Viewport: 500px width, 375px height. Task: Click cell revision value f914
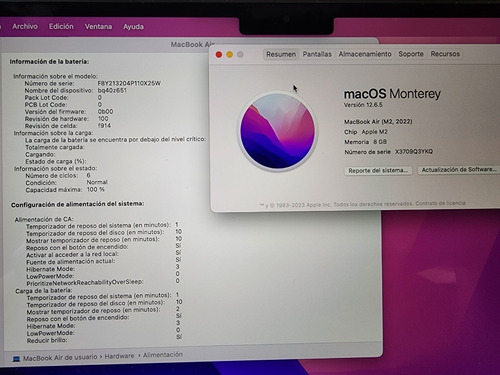click(104, 126)
